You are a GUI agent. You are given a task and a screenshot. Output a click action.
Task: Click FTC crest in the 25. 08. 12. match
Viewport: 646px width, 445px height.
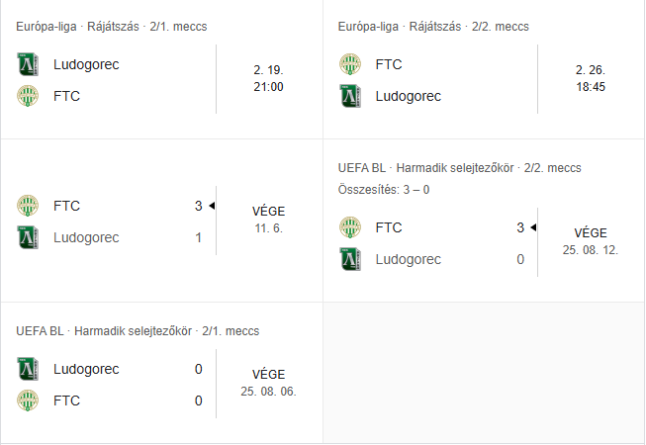tap(350, 228)
